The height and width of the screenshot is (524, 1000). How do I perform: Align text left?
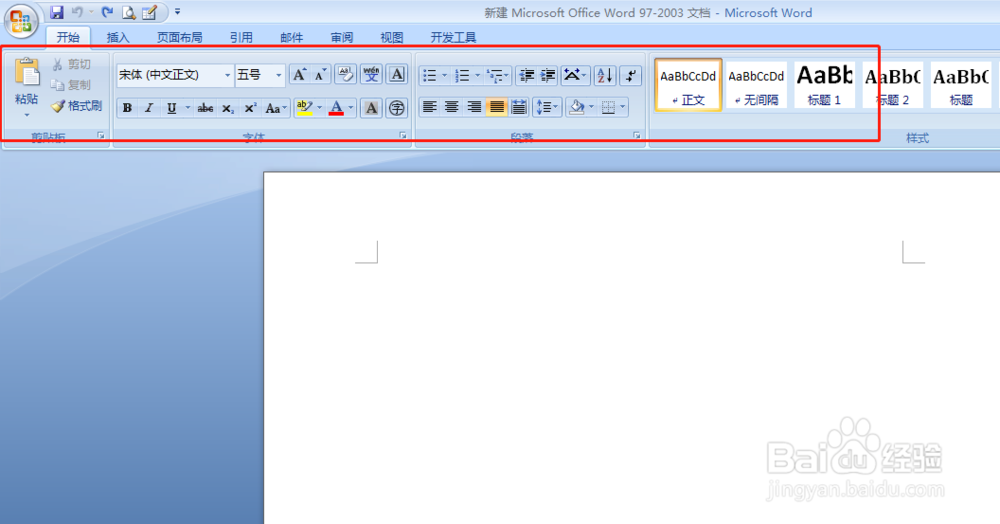click(430, 107)
